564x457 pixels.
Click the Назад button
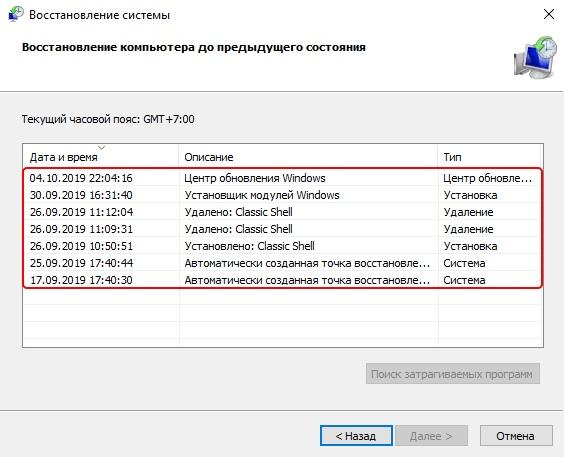pos(356,436)
